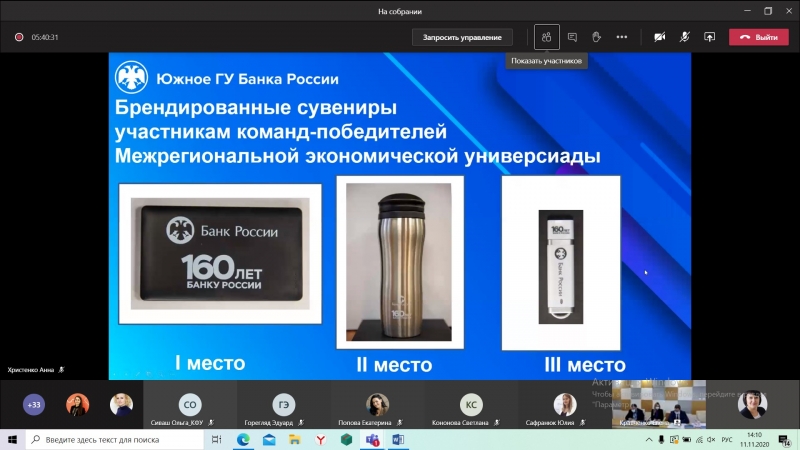Open Task View on the taskbar
Image resolution: width=800 pixels, height=450 pixels.
[x=216, y=439]
